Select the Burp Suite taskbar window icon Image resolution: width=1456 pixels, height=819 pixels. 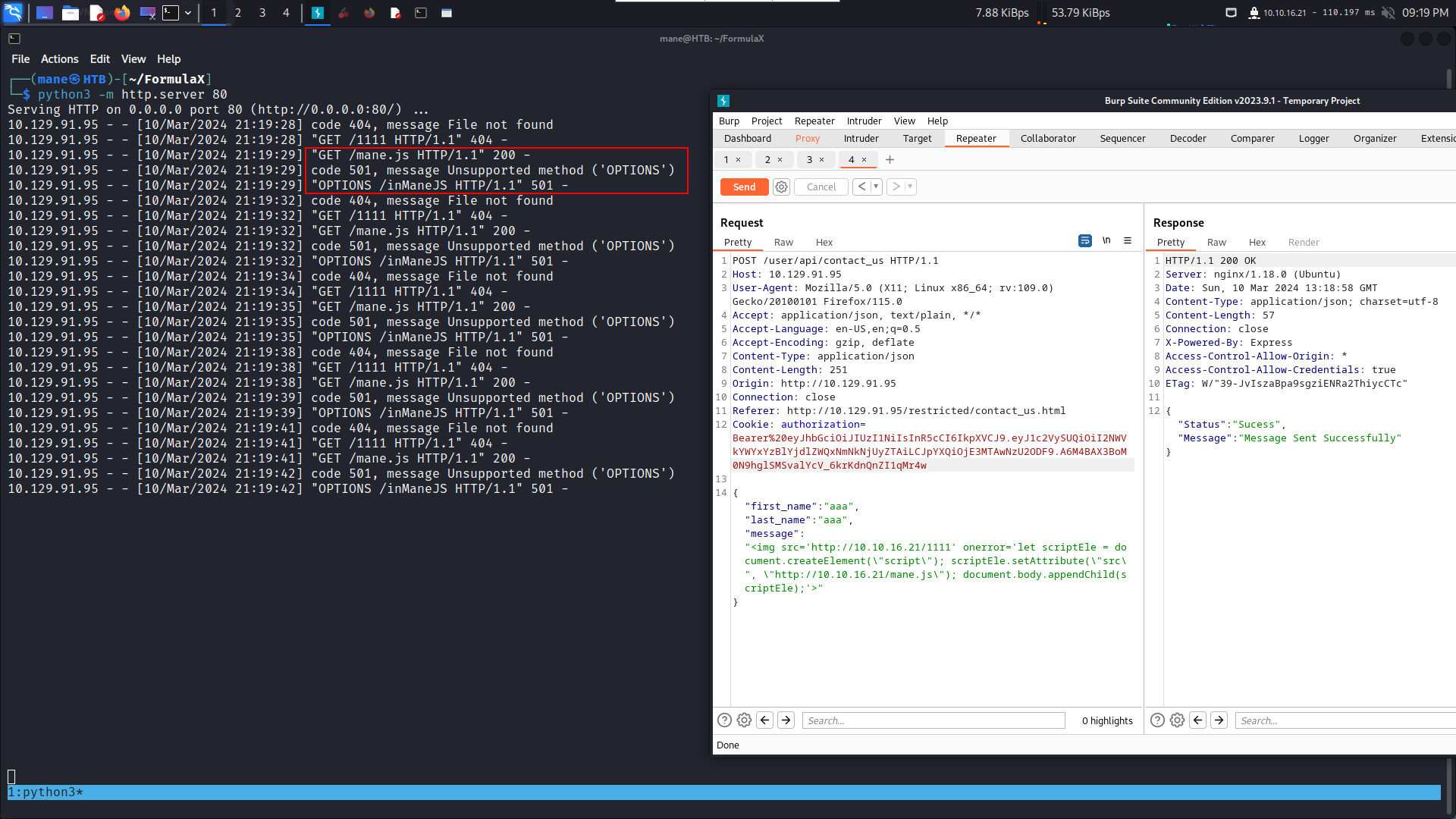pyautogui.click(x=318, y=12)
